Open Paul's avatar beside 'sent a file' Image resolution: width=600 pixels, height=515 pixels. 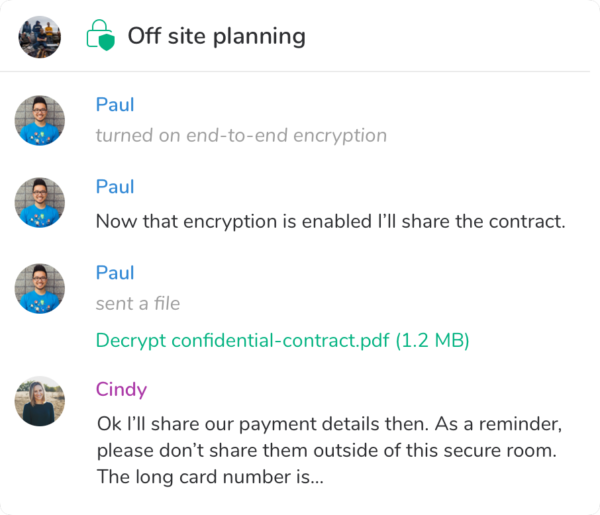39,288
